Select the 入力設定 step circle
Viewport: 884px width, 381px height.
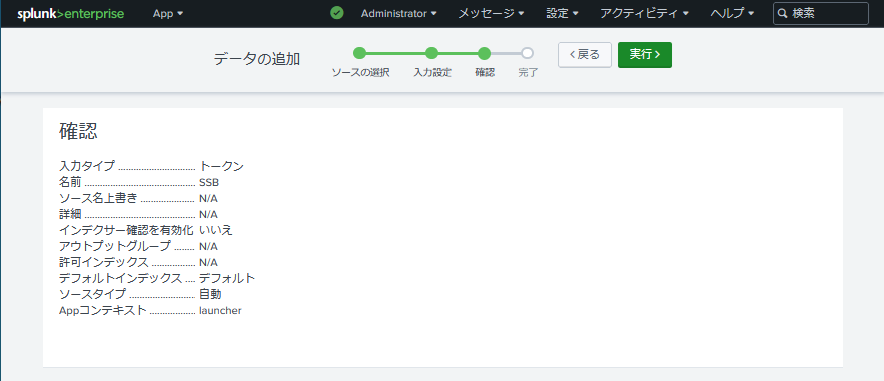coord(432,54)
